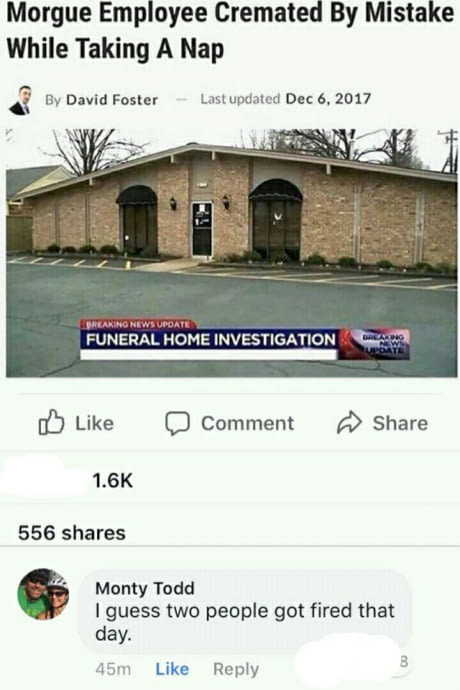The height and width of the screenshot is (690, 460).
Task: Click the Like label under the post
Action: tap(95, 423)
